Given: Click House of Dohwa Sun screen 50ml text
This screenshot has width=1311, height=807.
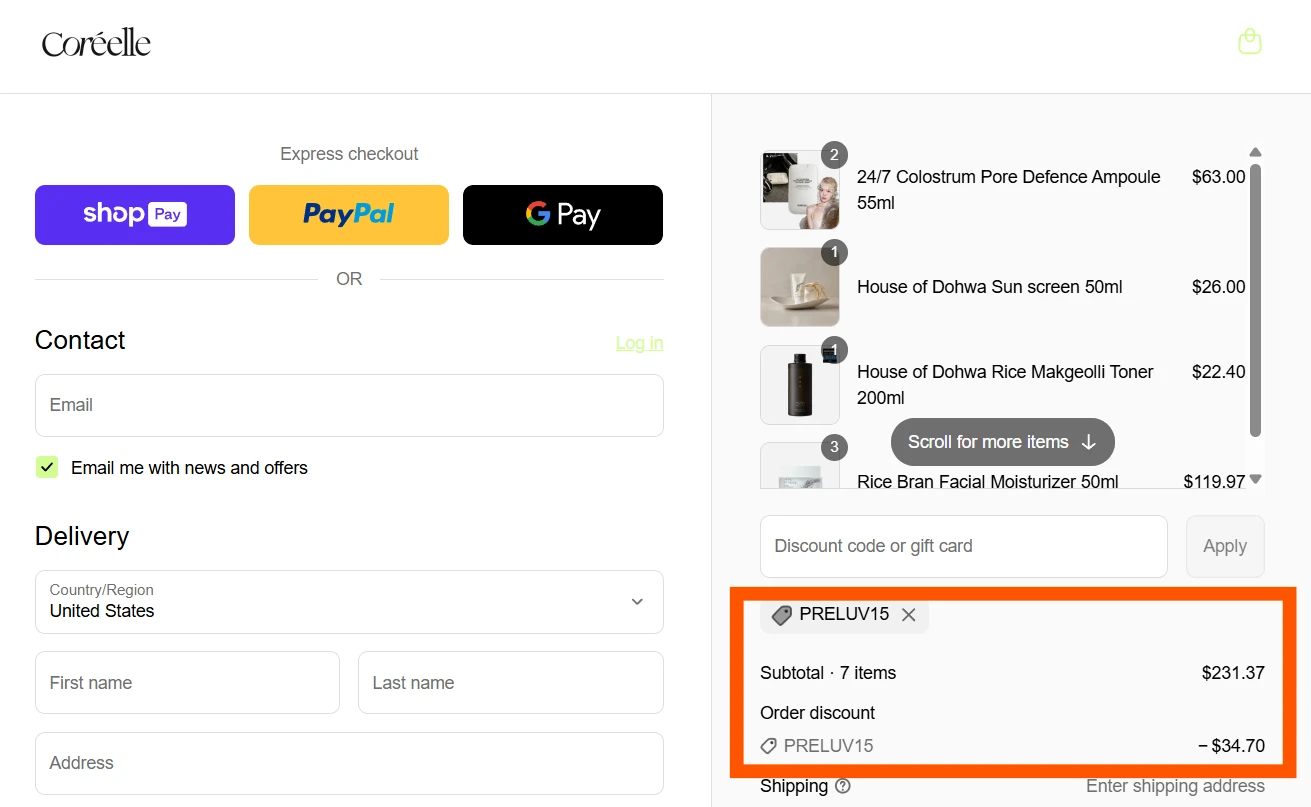Looking at the screenshot, I should (x=990, y=287).
